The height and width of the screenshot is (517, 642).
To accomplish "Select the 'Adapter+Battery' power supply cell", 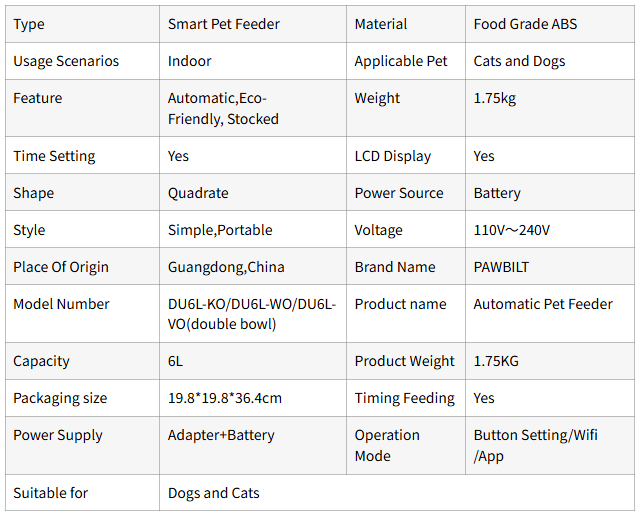I will coord(221,435).
